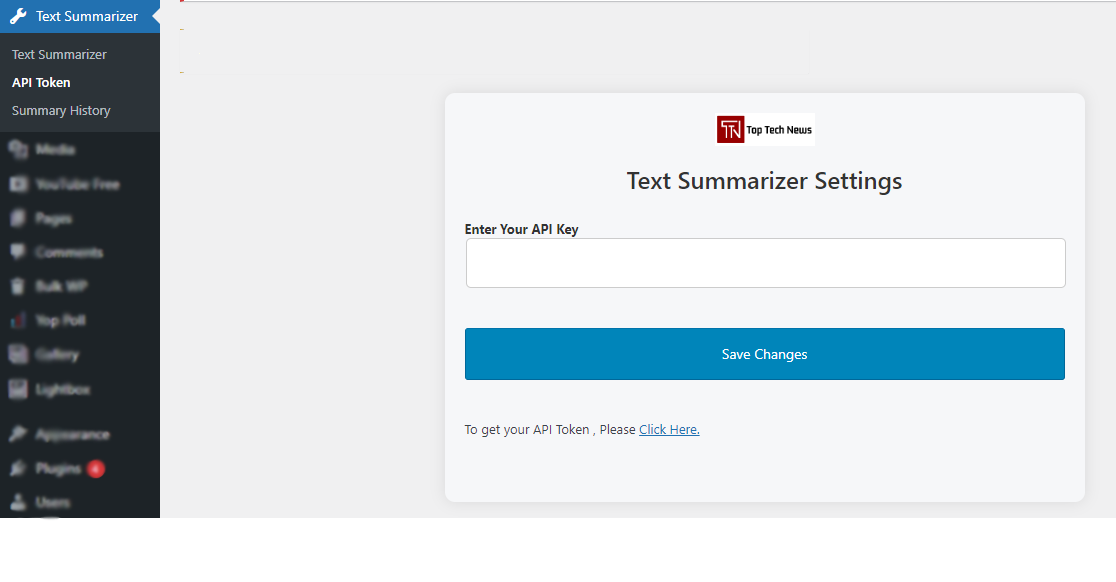Click the wrench icon beside Text Summarizer header
Image resolution: width=1116 pixels, height=582 pixels.
click(19, 16)
